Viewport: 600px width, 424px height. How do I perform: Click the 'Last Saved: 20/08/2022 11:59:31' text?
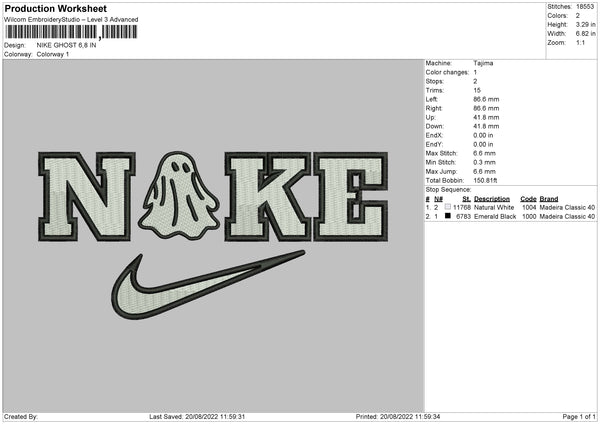(197, 417)
